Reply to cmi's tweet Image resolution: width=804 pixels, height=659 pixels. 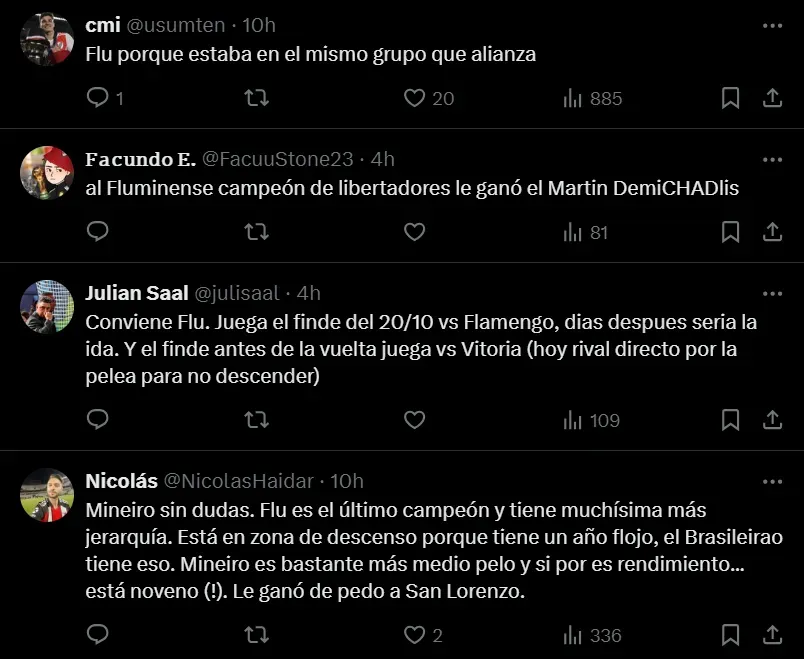tap(97, 98)
